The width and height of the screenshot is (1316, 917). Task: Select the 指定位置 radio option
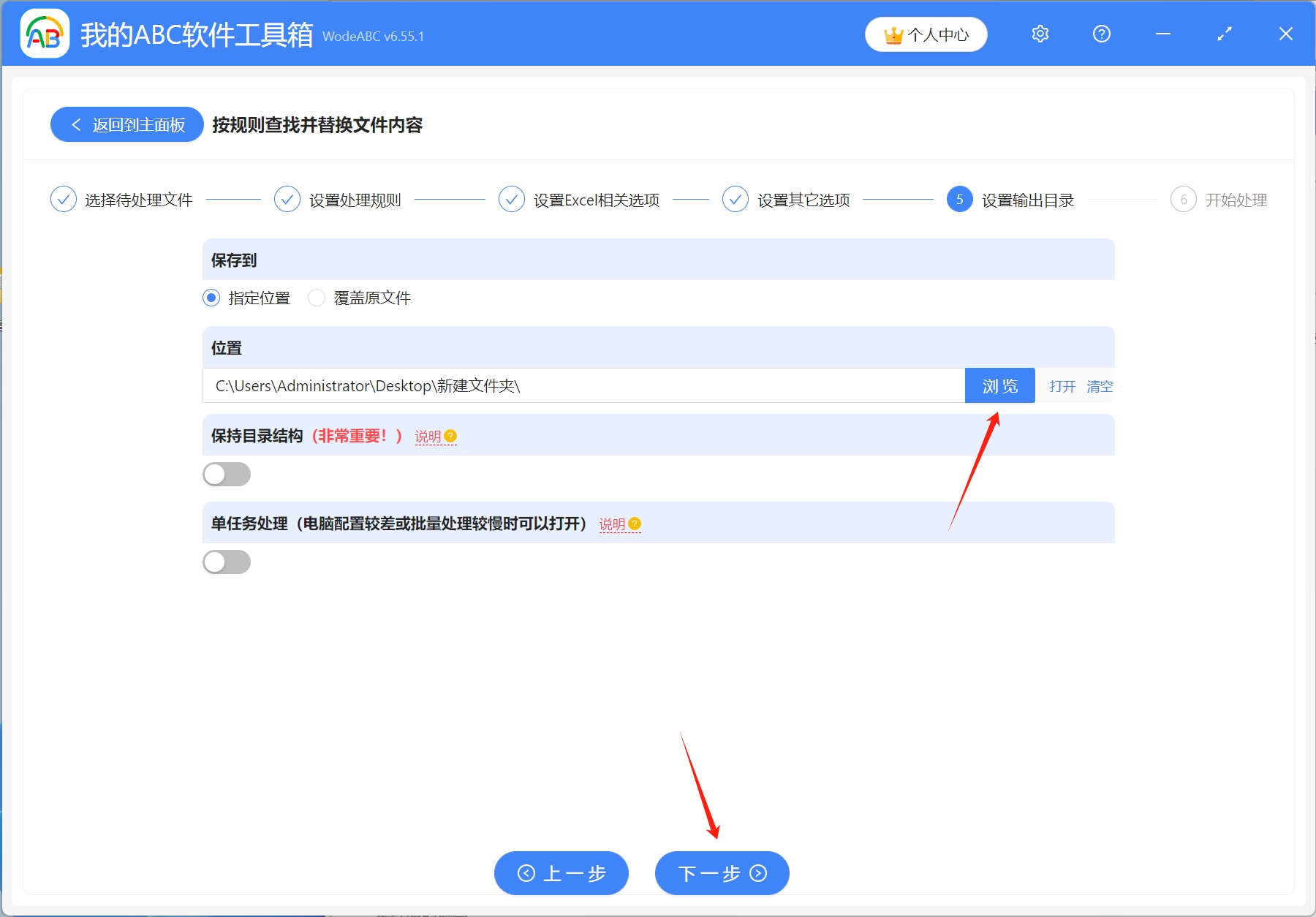211,298
